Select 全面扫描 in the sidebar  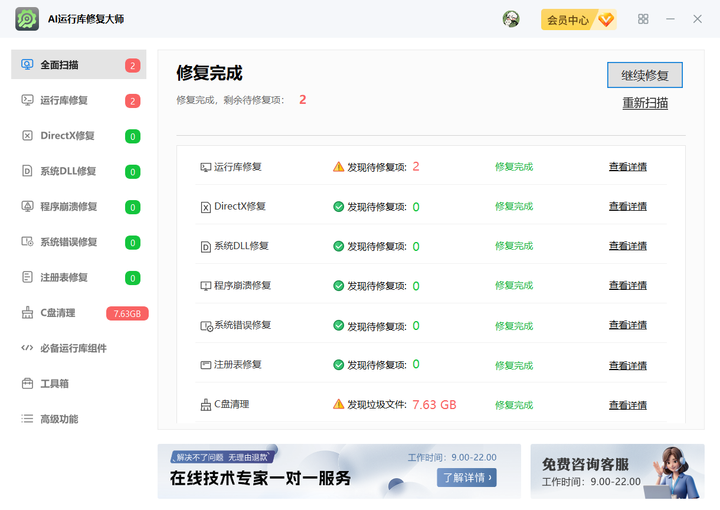coord(79,65)
